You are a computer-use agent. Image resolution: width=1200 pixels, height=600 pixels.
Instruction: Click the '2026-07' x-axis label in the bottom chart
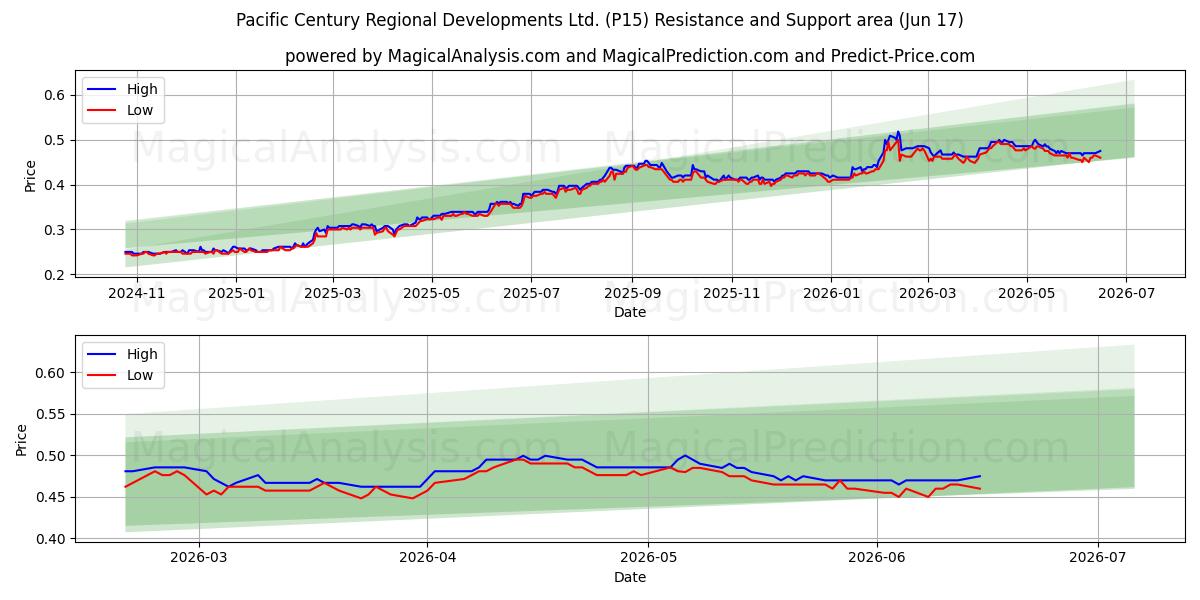(1098, 558)
